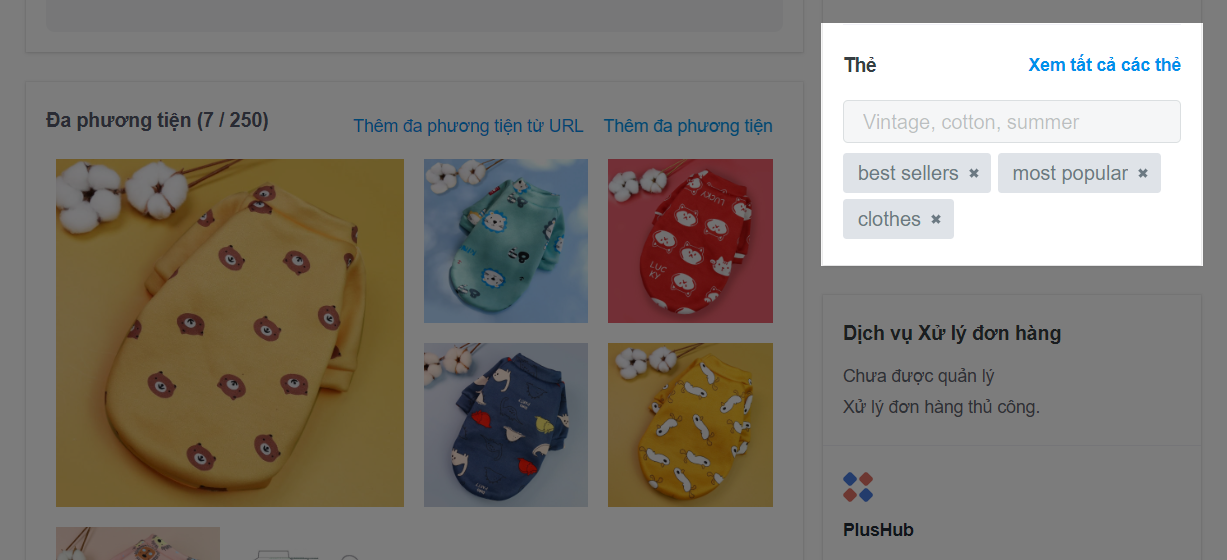
Task: Click the PlusHub logo icon
Action: click(x=858, y=487)
